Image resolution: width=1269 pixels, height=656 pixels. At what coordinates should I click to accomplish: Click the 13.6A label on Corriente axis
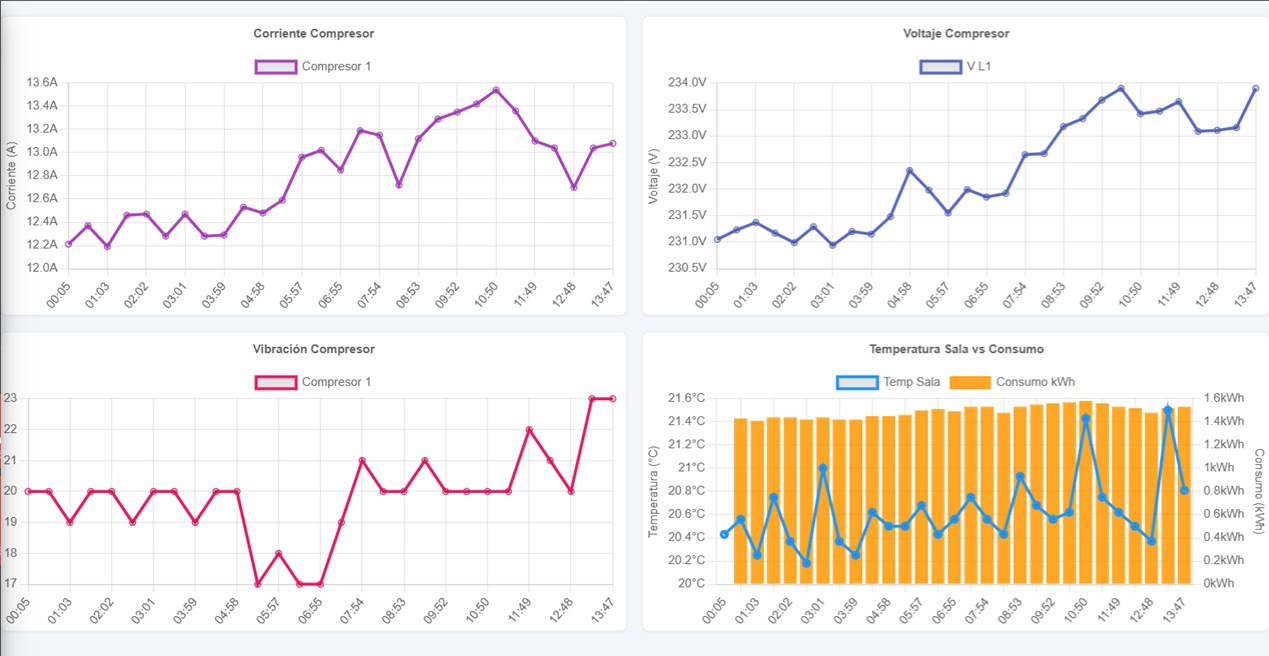point(41,82)
